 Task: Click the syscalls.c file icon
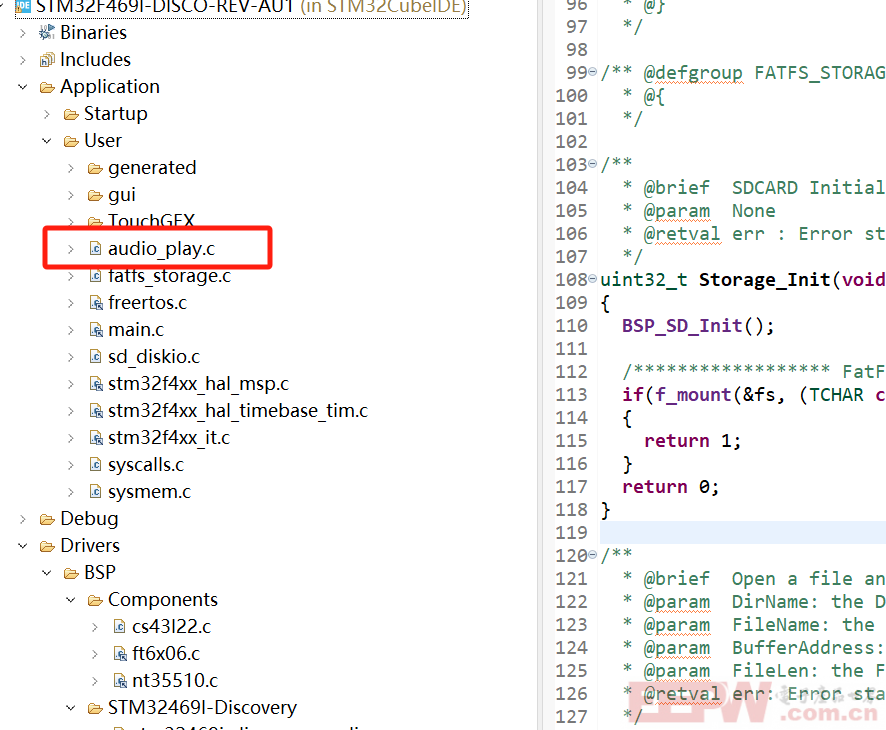(95, 464)
